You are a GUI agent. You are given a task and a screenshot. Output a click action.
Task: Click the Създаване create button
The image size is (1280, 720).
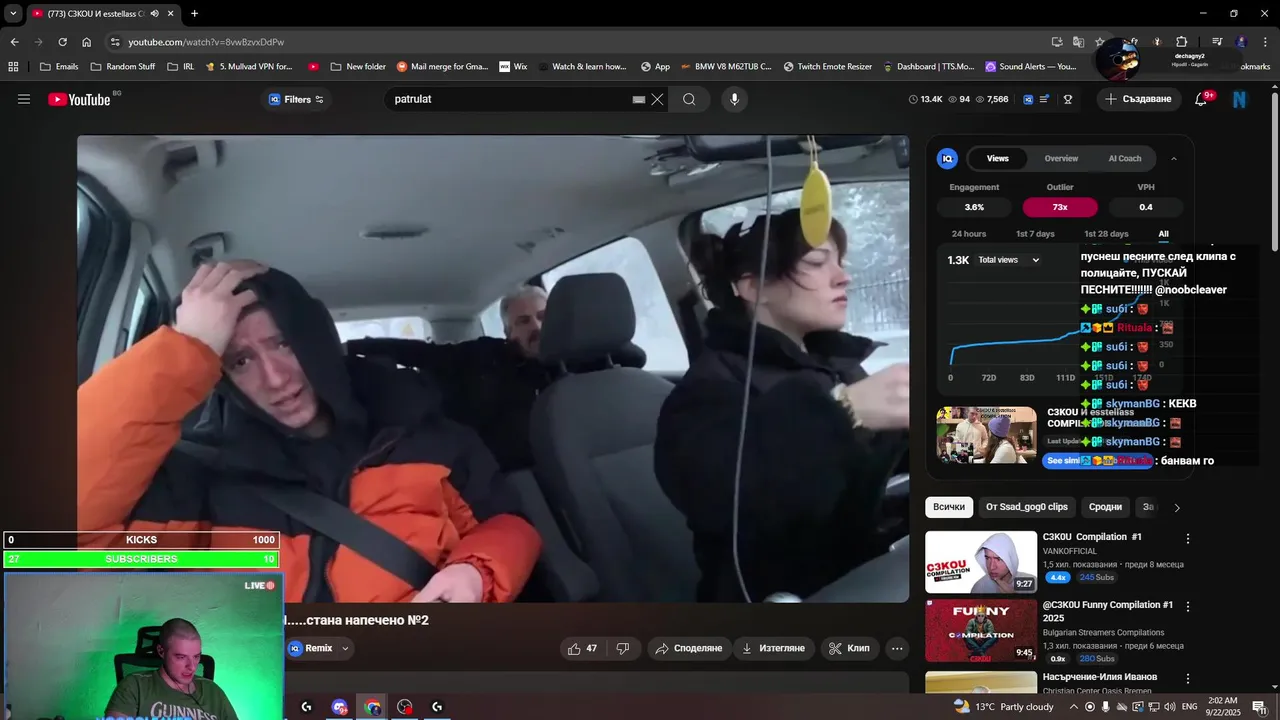tap(1138, 99)
